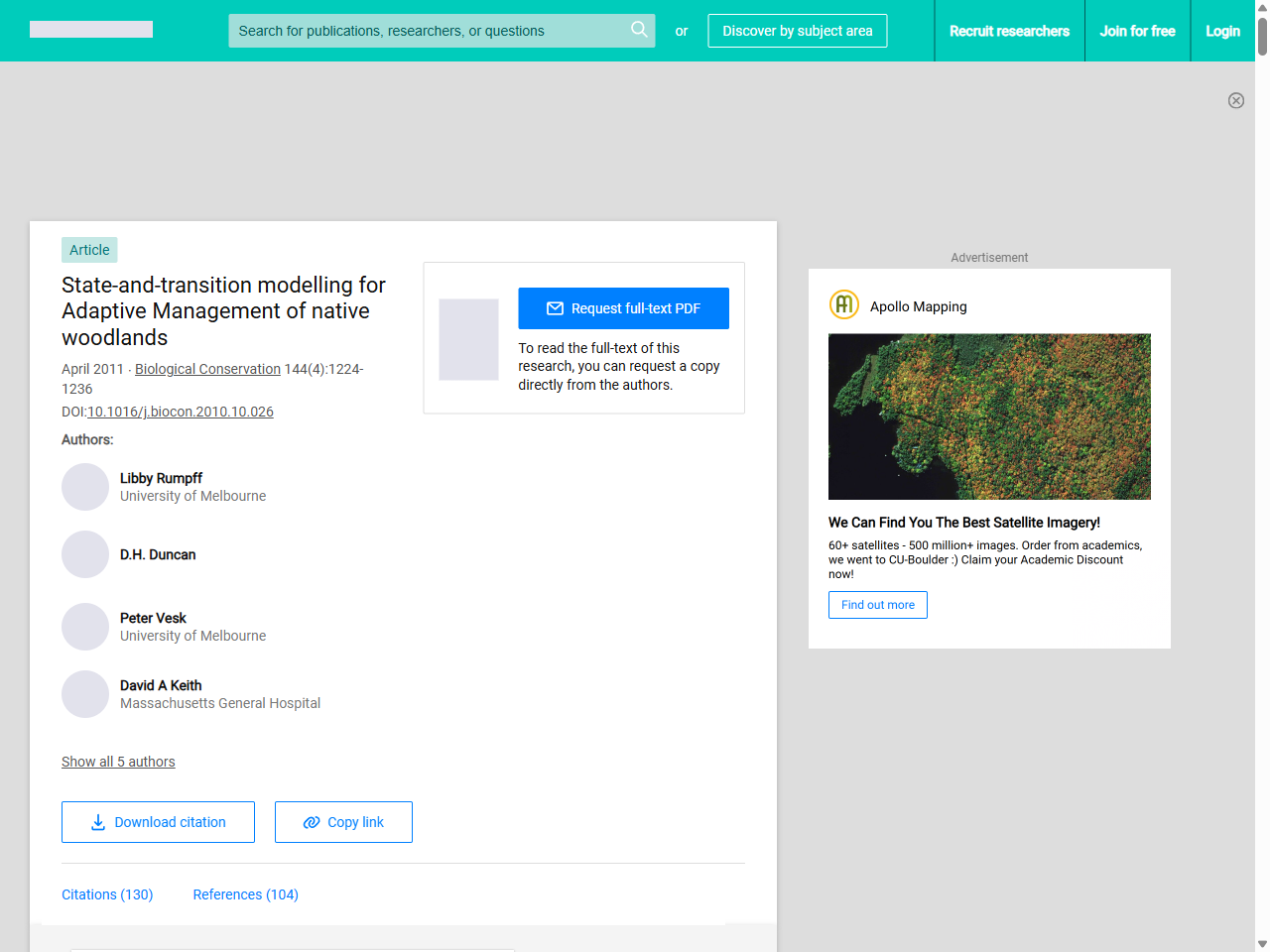Image resolution: width=1270 pixels, height=952 pixels.
Task: Follow the DOI link 10.1016/j.biocon.2010.10.026
Action: [x=181, y=412]
